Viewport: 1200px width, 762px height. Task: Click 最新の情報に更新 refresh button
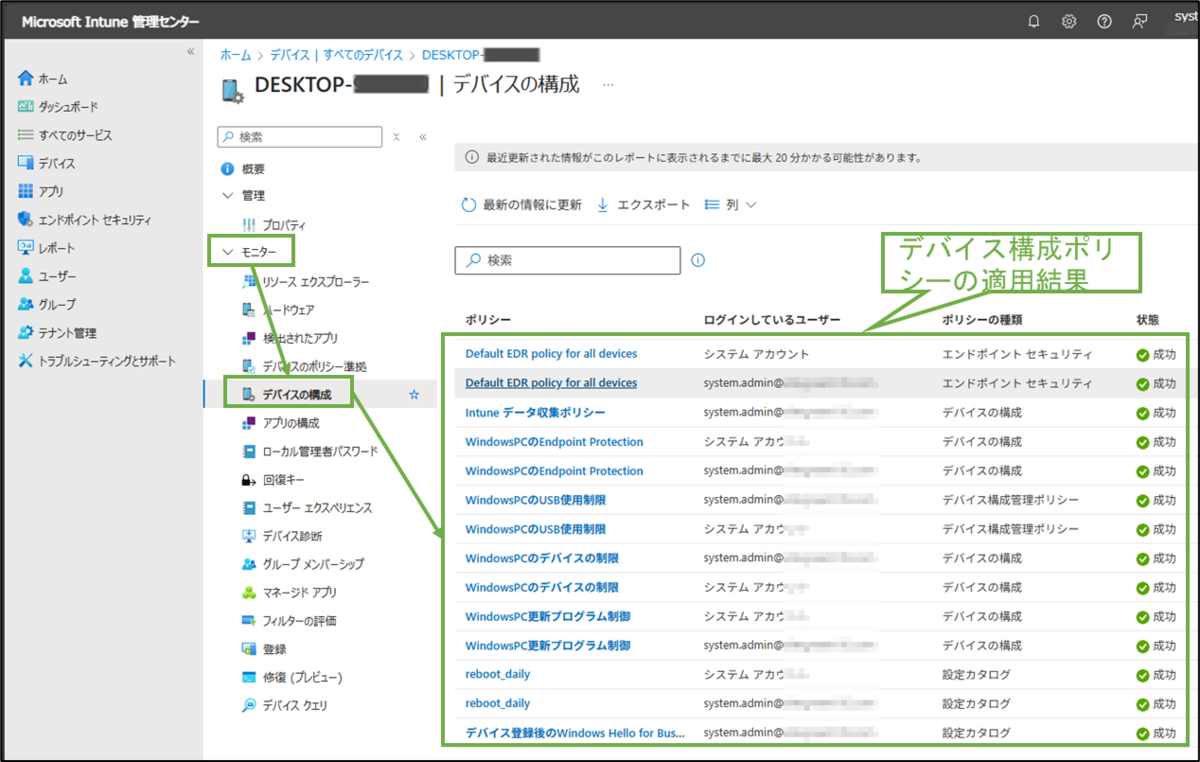click(521, 205)
